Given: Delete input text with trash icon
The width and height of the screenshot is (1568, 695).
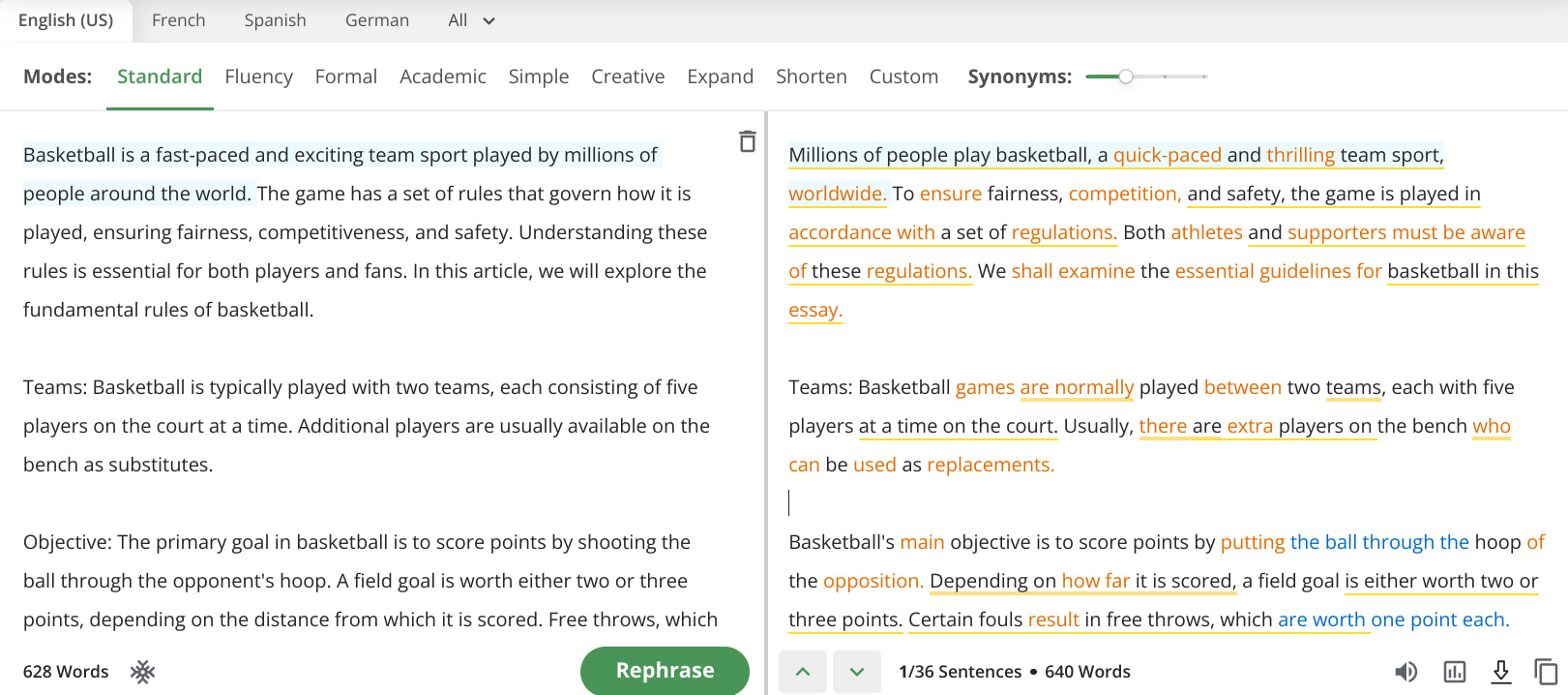Looking at the screenshot, I should 747,141.
